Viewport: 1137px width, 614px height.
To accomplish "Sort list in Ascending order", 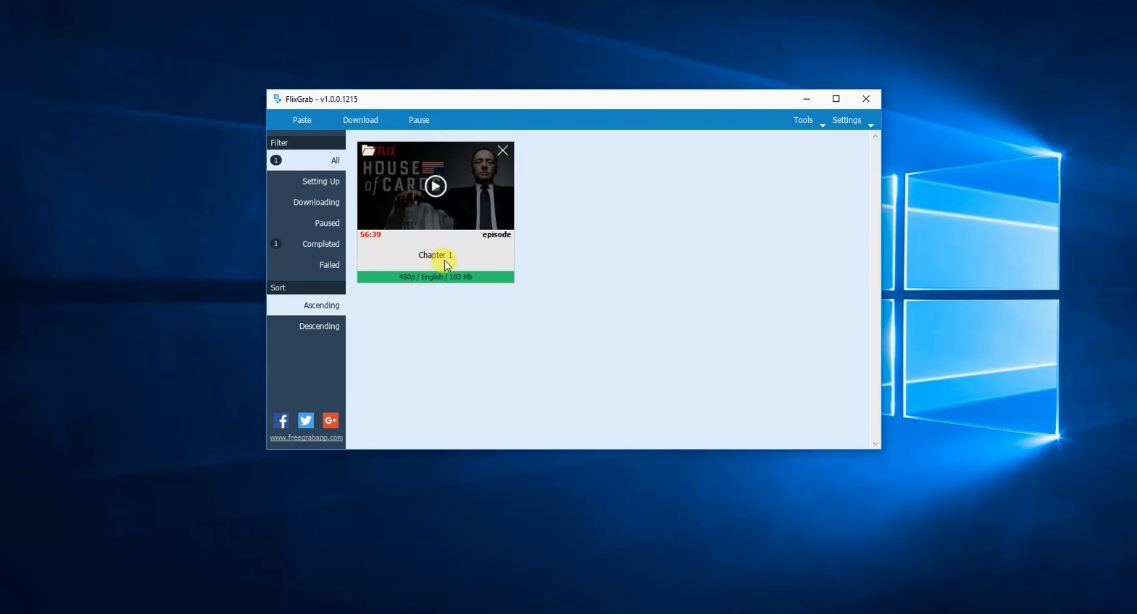I will (306, 305).
